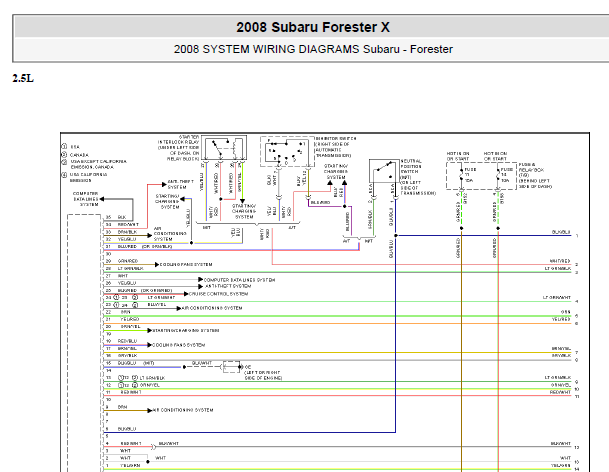This screenshot has height=472, width=609.
Task: Click pin "32 YEL/BLU" on the connector
Action: (121, 239)
